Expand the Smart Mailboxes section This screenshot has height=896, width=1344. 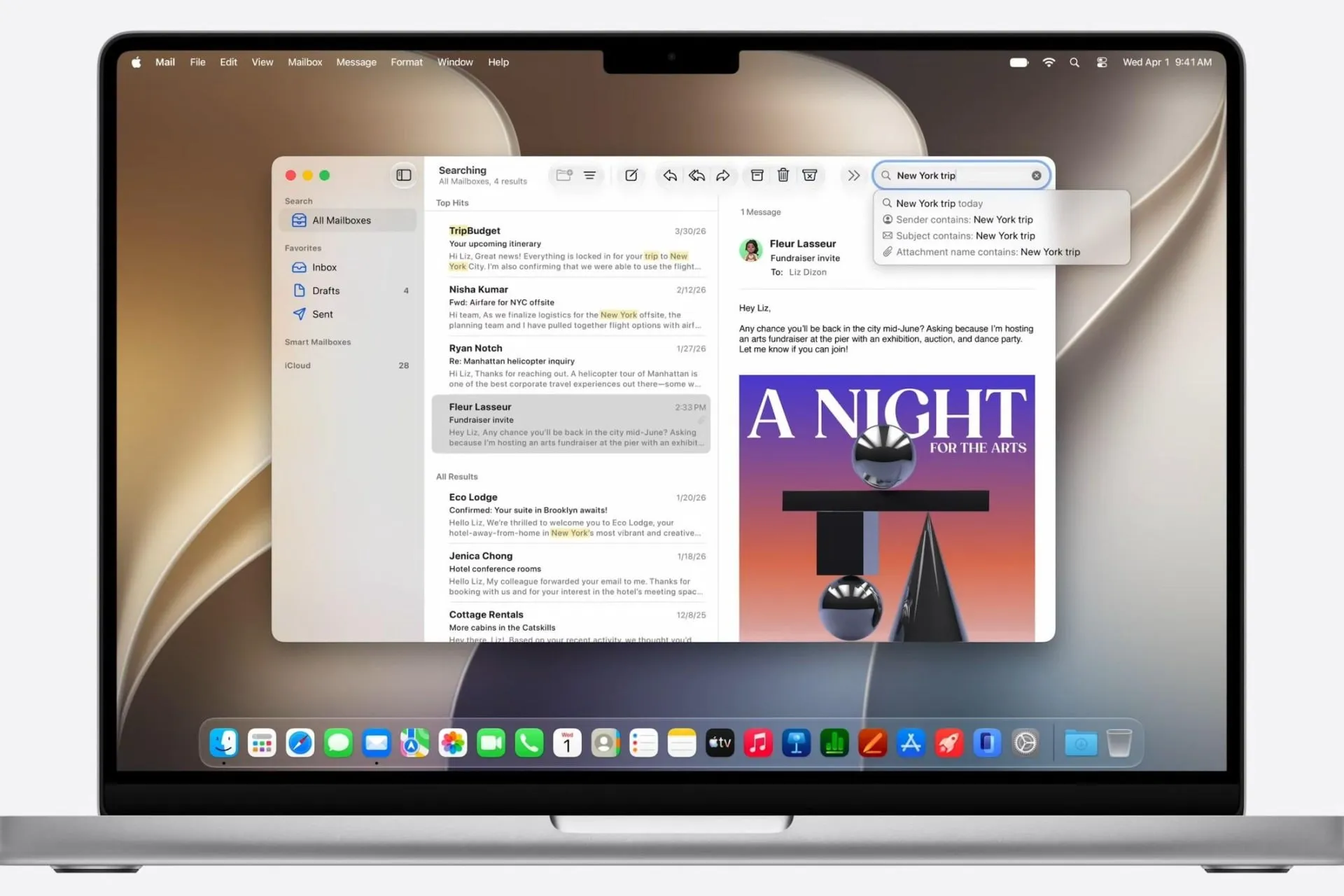[x=318, y=342]
